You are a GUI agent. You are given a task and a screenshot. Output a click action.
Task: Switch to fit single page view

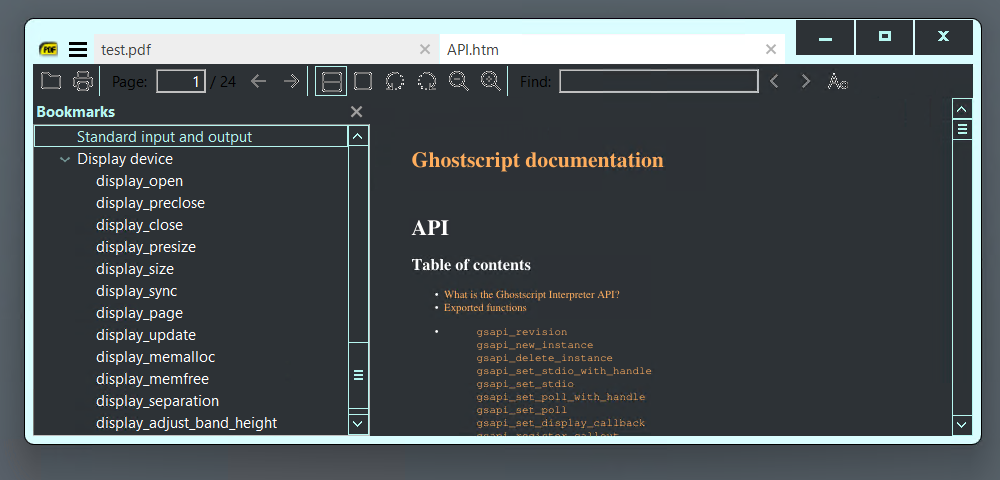(x=363, y=81)
